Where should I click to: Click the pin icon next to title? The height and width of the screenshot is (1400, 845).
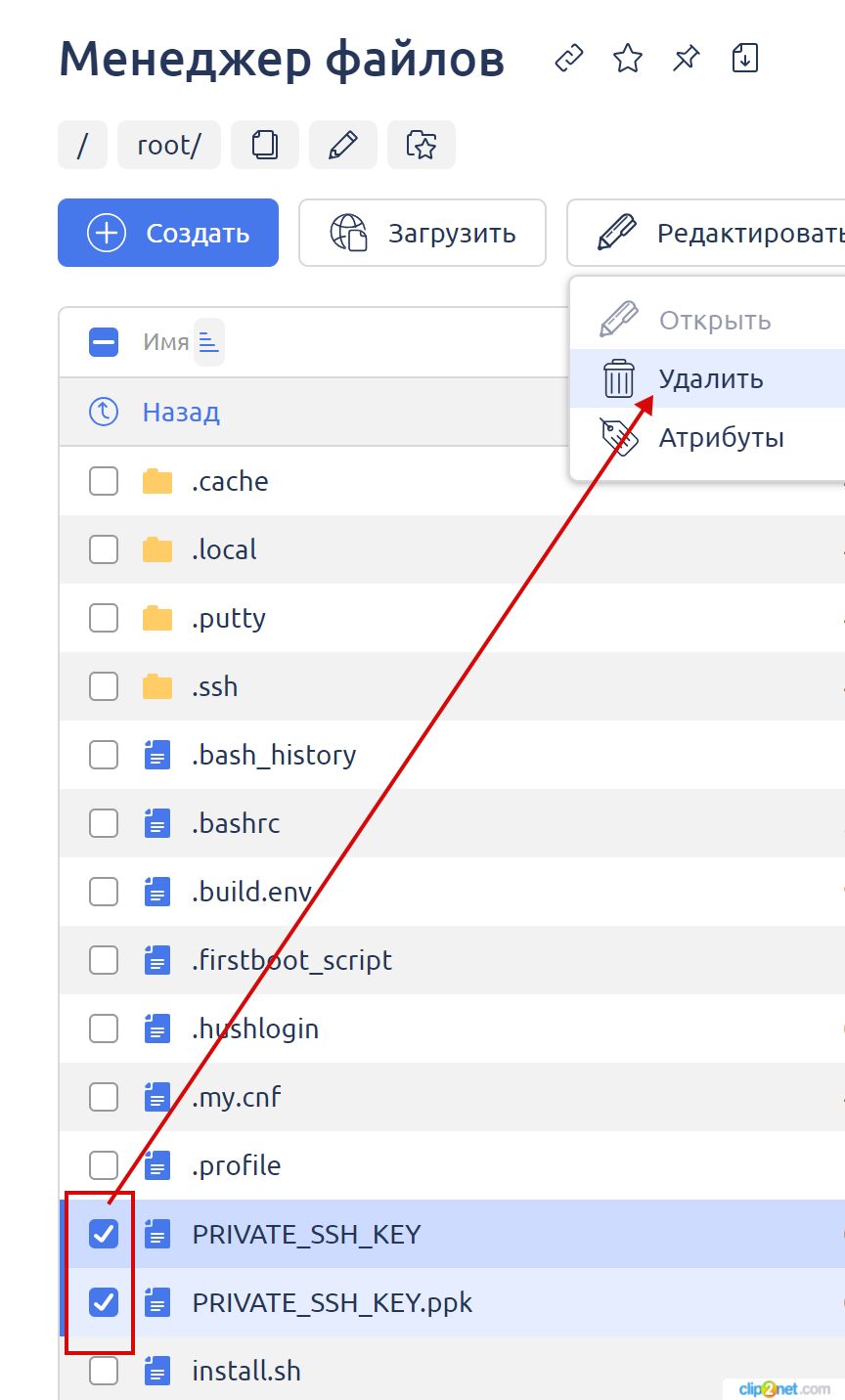[x=686, y=59]
